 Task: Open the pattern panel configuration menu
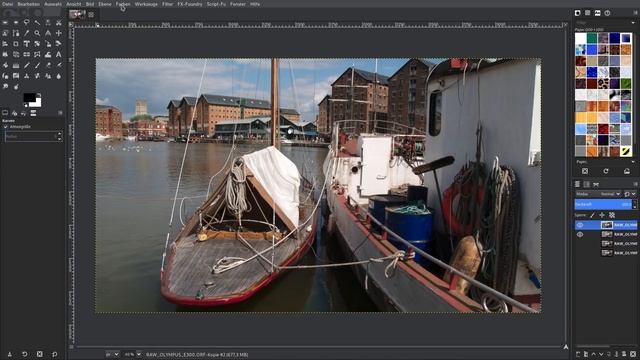[x=636, y=13]
